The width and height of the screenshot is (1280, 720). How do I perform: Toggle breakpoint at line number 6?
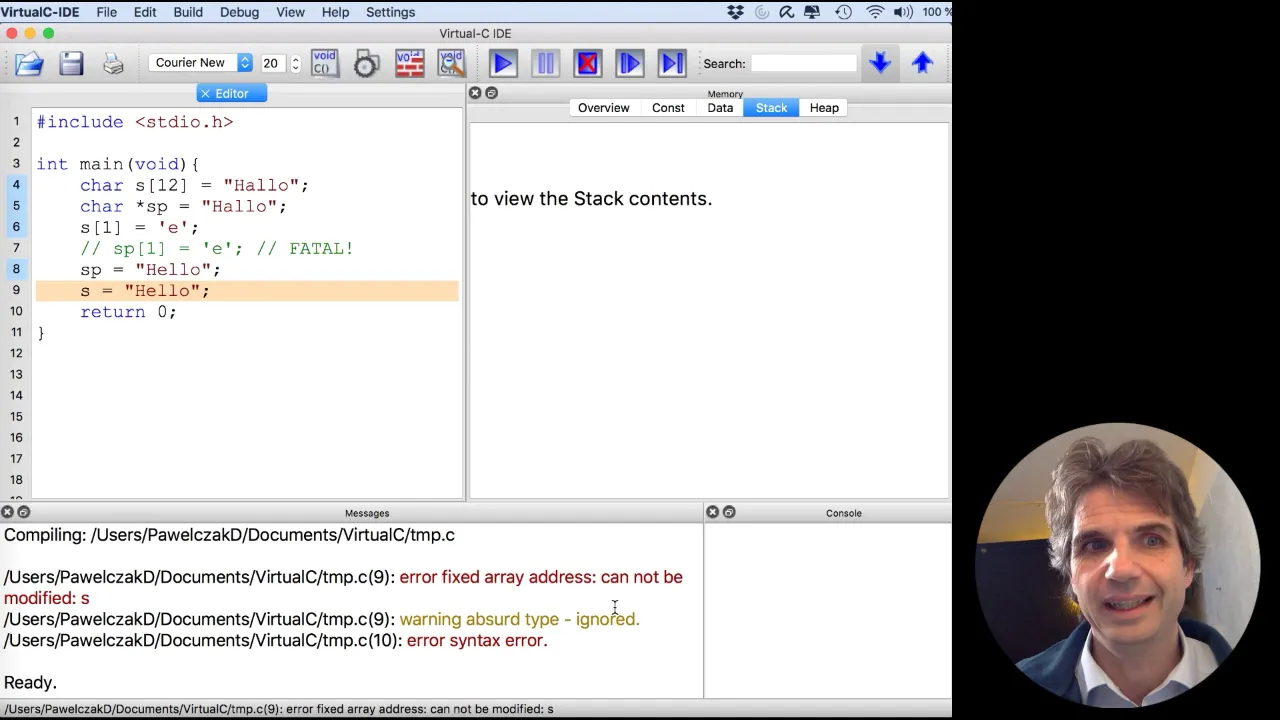[16, 227]
